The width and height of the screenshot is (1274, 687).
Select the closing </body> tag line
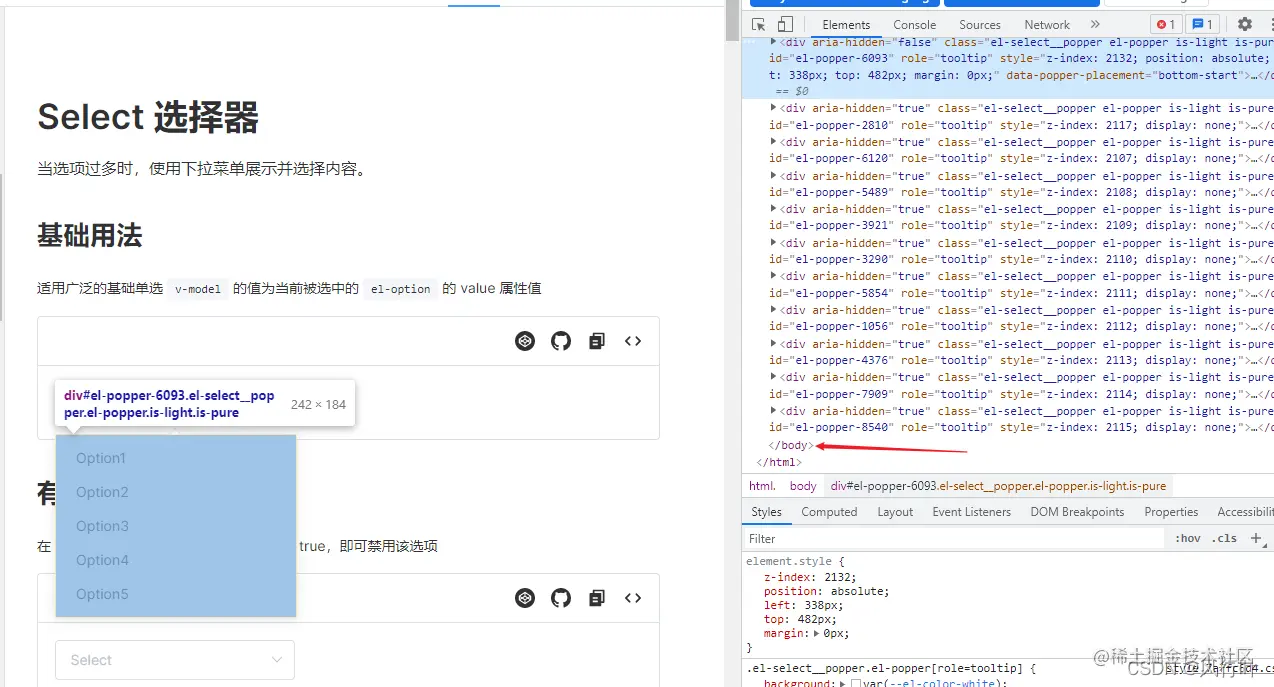[x=791, y=445]
